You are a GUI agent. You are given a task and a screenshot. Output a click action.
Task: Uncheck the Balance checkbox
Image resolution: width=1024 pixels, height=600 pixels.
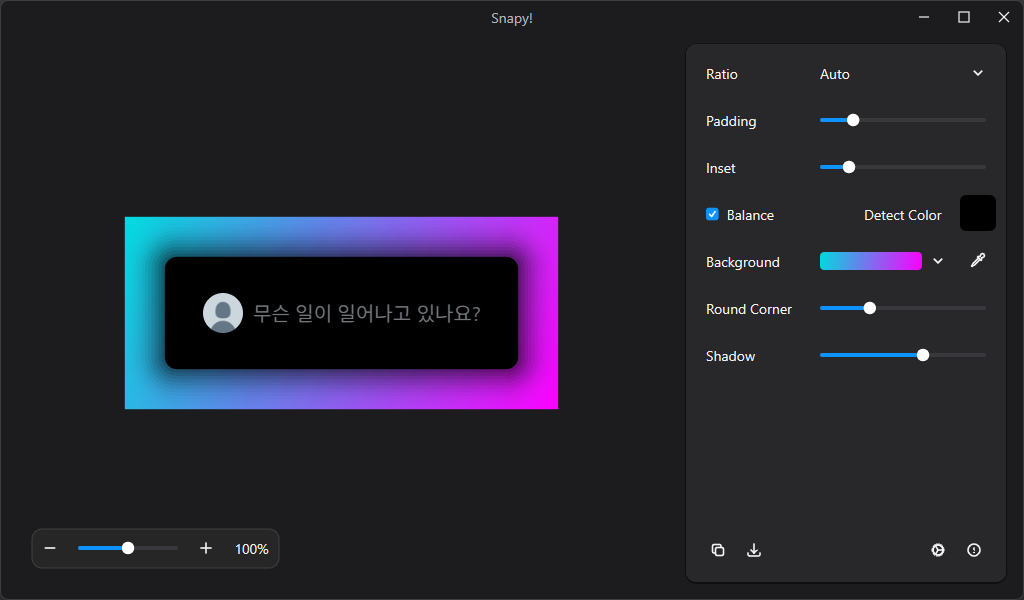coord(713,214)
